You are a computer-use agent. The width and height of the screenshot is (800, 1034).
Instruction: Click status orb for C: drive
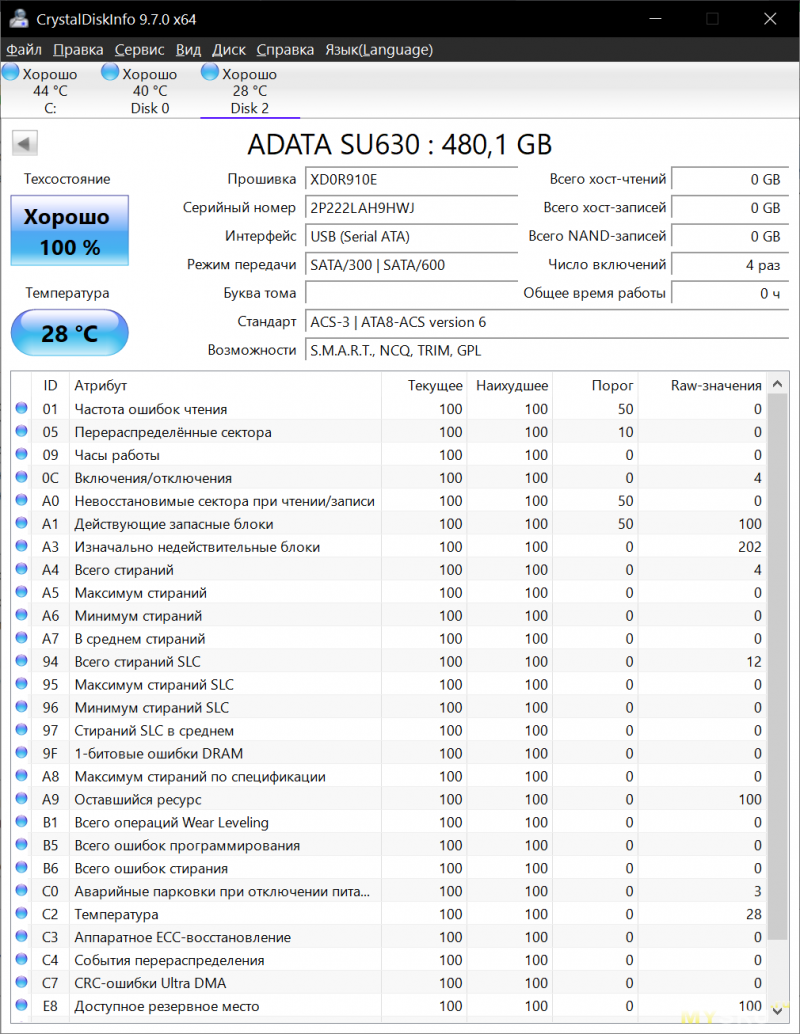click(x=11, y=73)
